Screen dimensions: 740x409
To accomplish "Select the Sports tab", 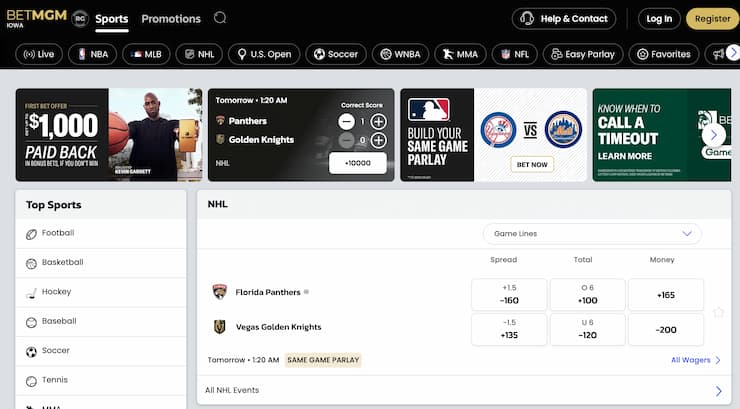I will pos(112,19).
